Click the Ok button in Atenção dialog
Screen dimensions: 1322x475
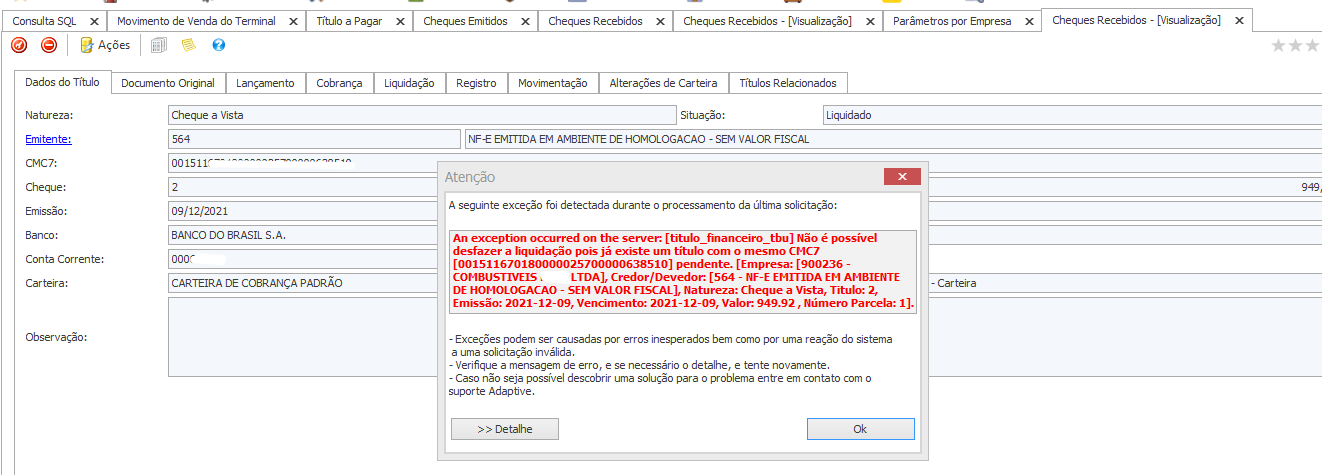pyautogui.click(x=860, y=429)
